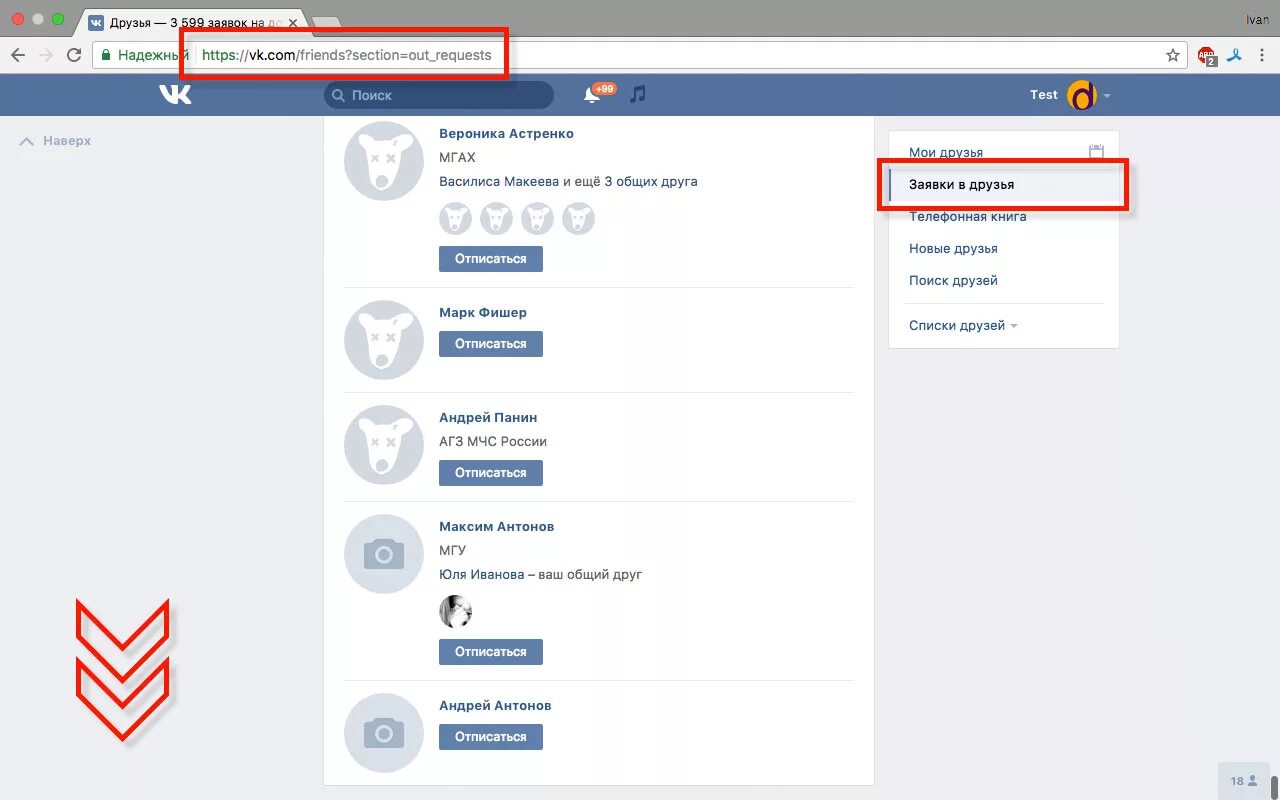Click Отписаться under Андрей Антонов

tap(490, 736)
